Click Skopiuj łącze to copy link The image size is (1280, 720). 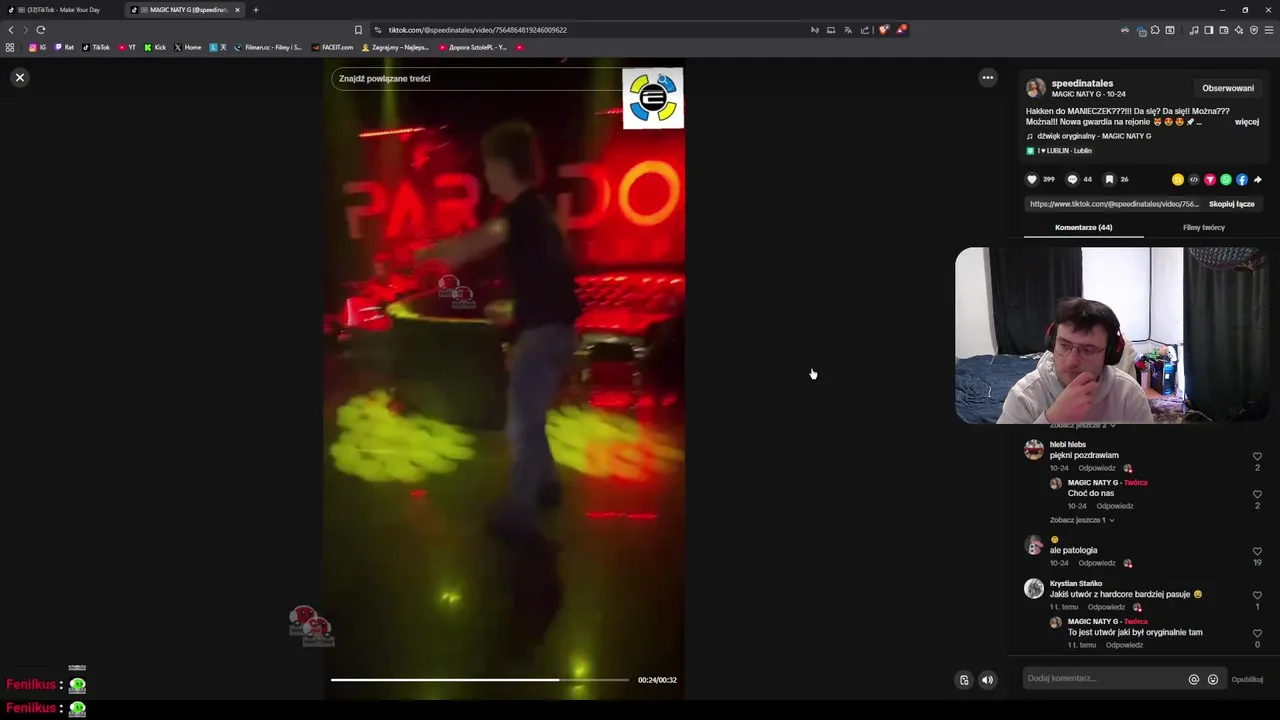[x=1231, y=204]
